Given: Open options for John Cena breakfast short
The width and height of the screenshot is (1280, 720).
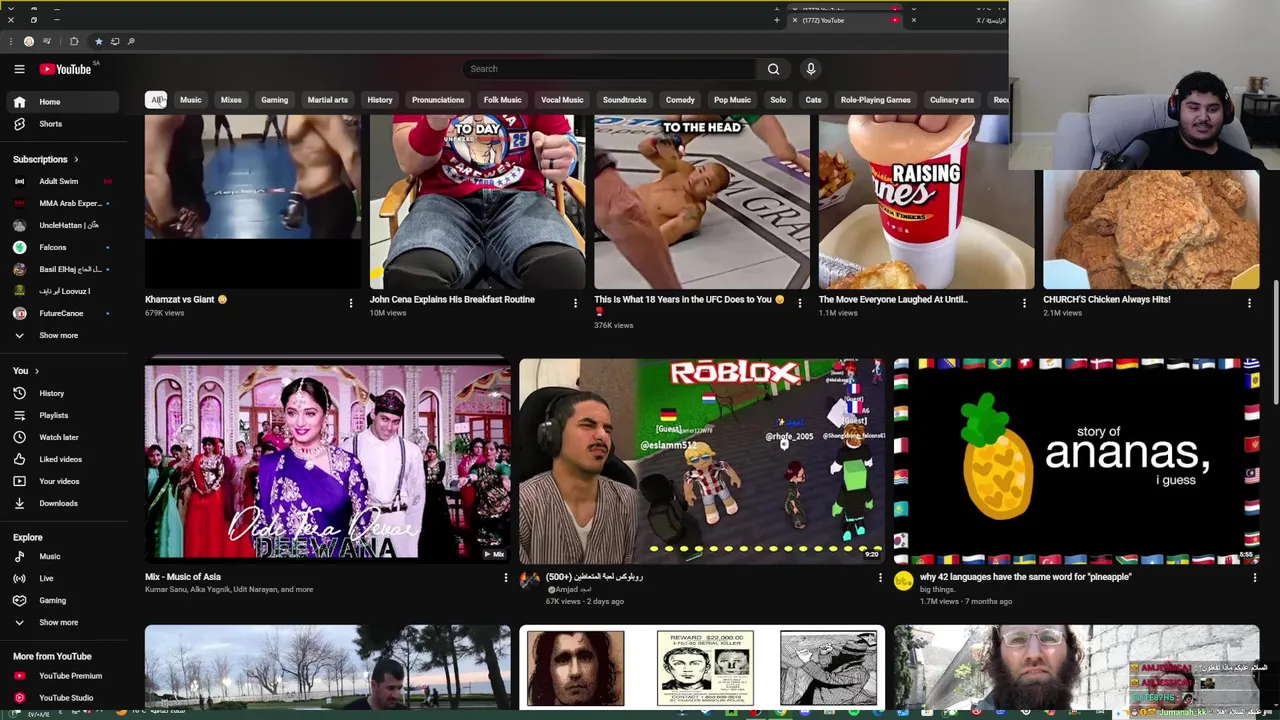Looking at the screenshot, I should point(575,303).
